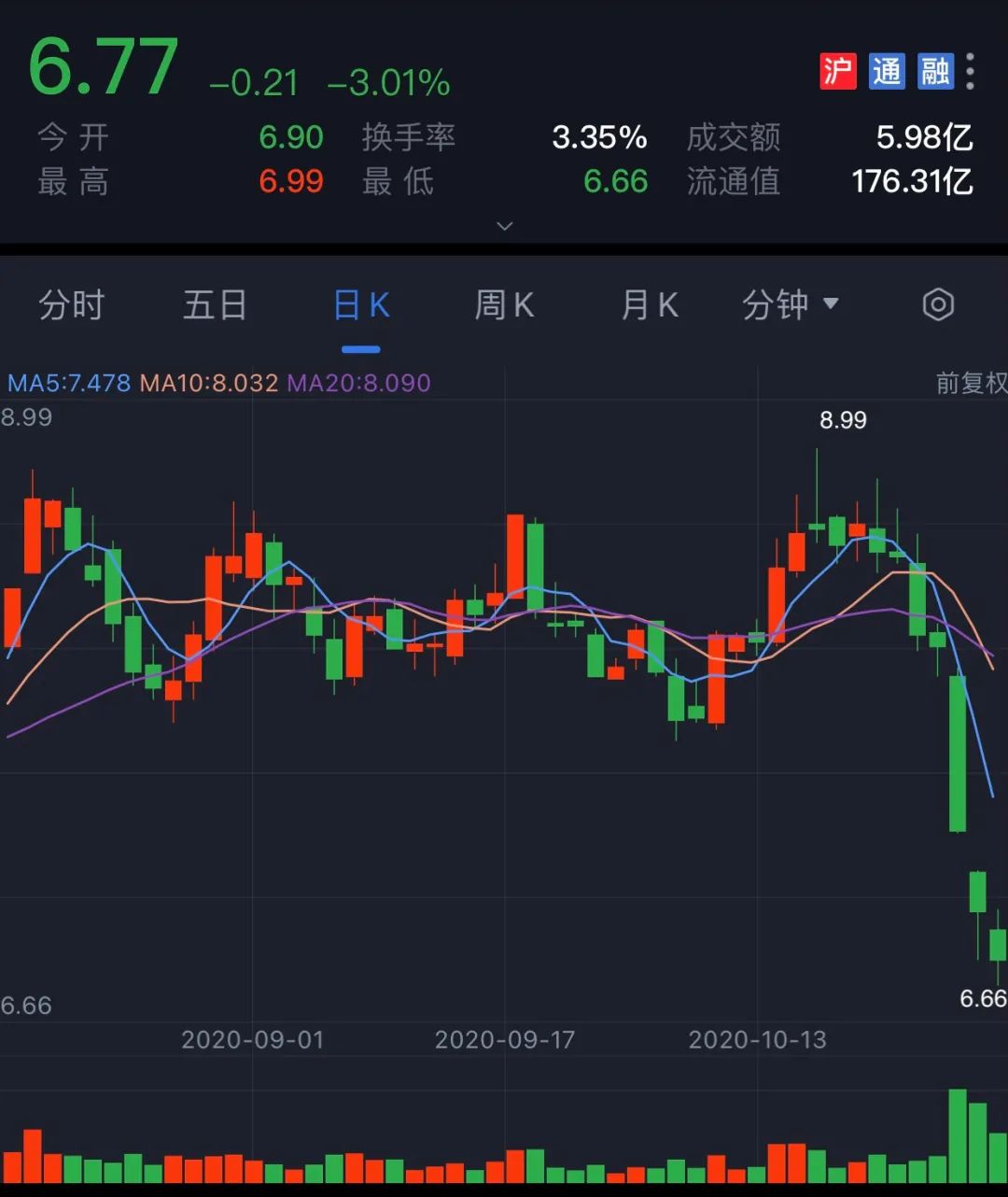Viewport: 1008px width, 1197px height.
Task: Open chart settings hexagon icon
Action: tap(938, 305)
